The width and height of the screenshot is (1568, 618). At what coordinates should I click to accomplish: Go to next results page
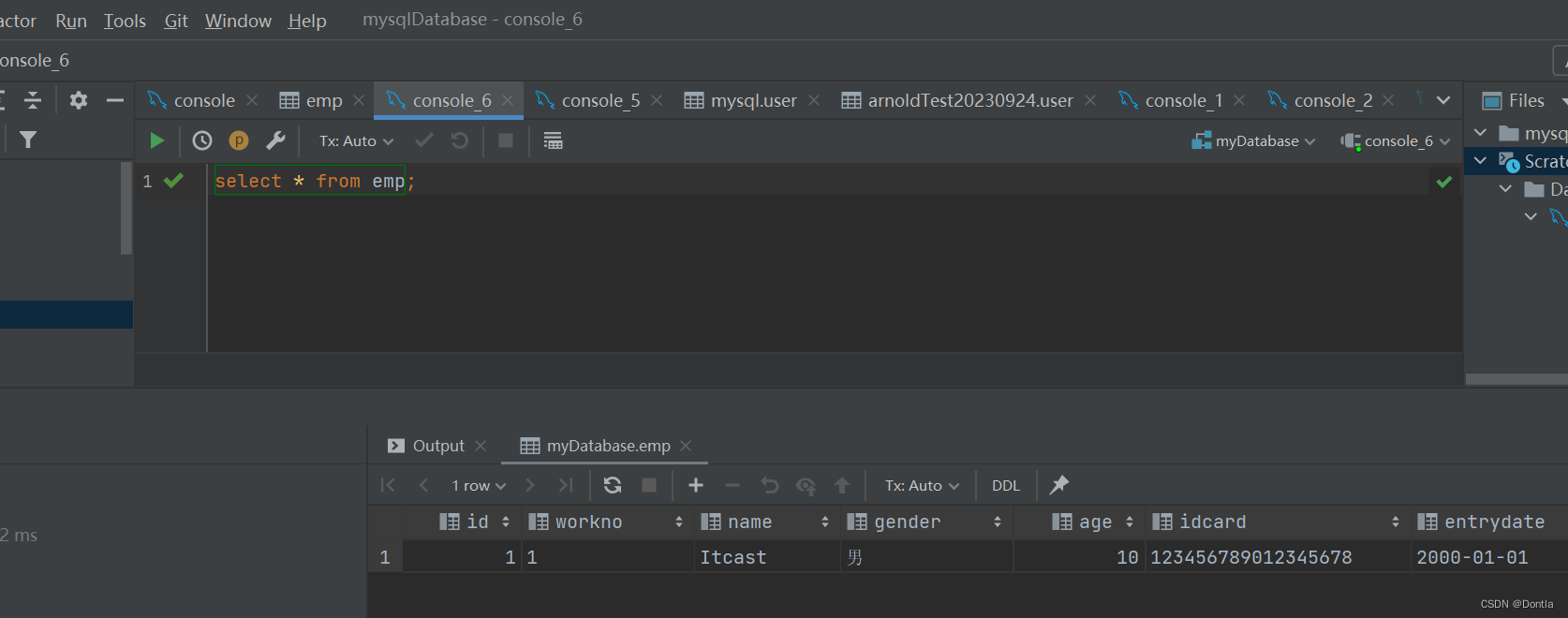(x=530, y=485)
